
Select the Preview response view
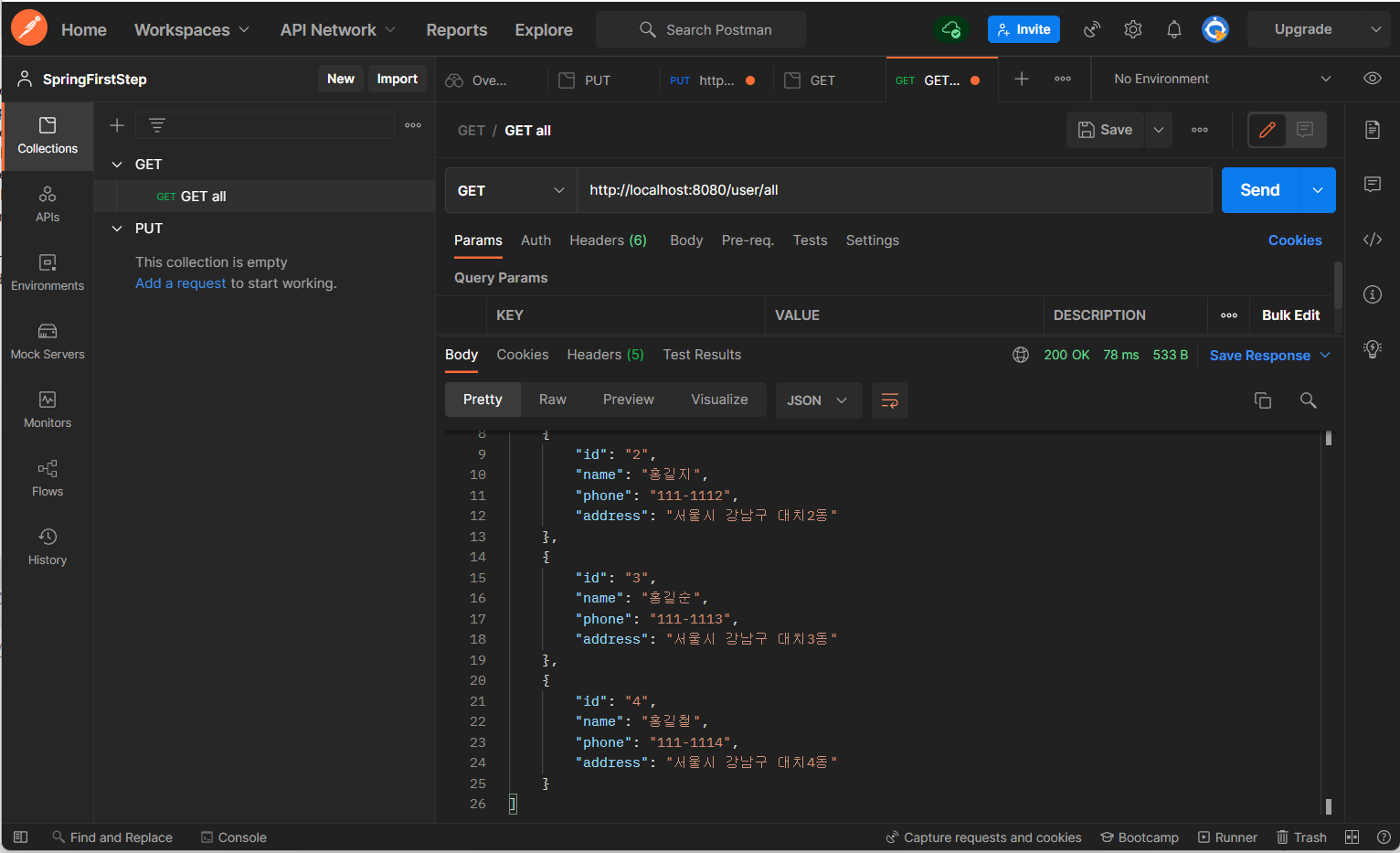(x=629, y=400)
